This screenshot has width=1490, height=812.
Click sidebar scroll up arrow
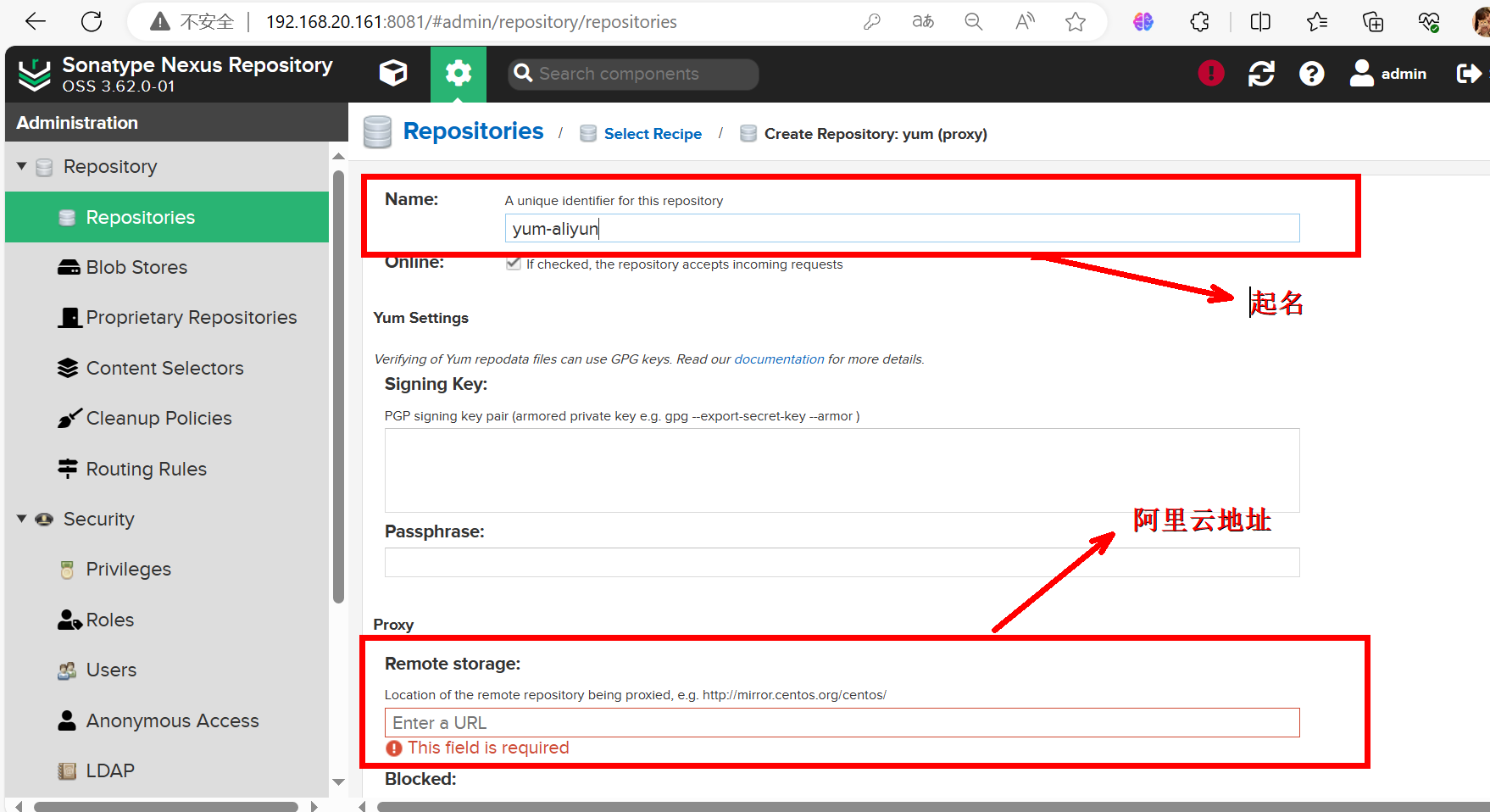(338, 156)
